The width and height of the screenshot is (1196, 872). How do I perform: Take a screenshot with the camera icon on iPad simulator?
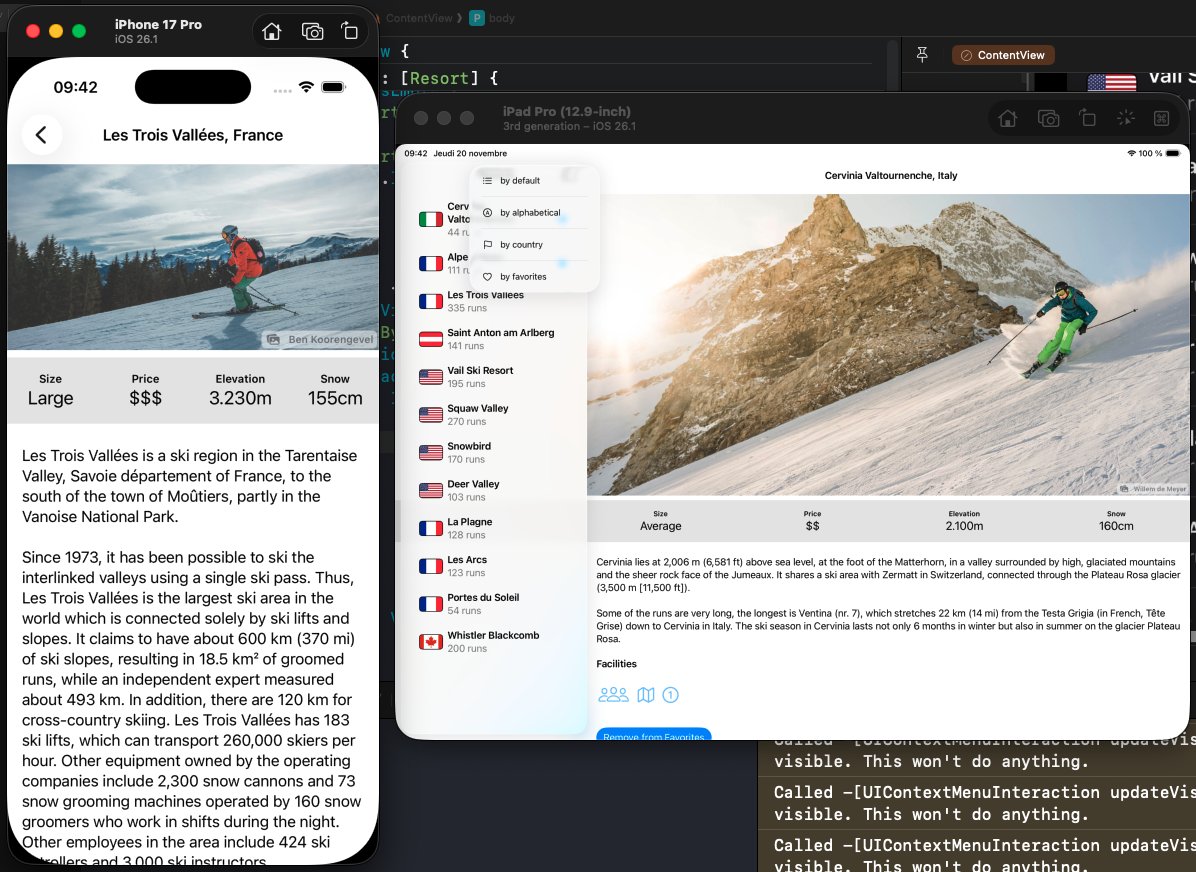1049,118
